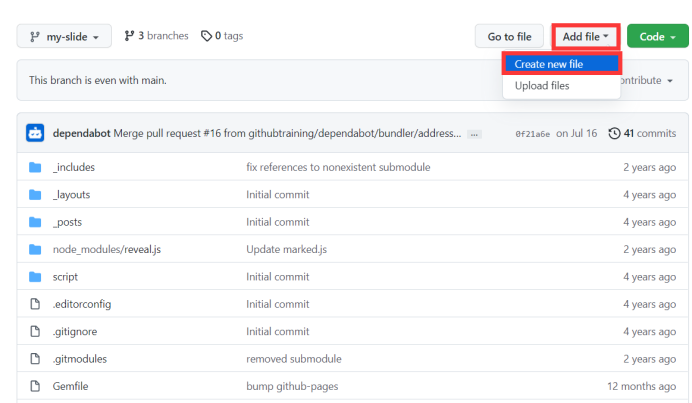Open the _posts folder
This screenshot has width=692, height=403.
pos(68,222)
